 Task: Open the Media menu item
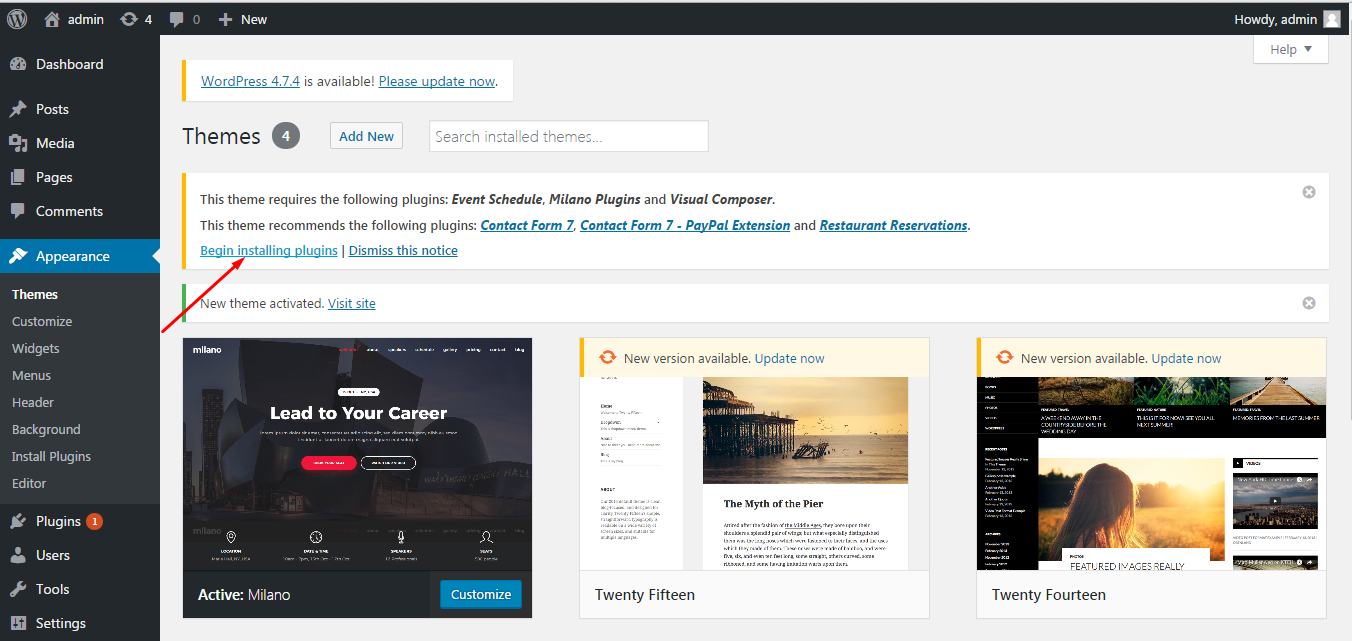(x=80, y=143)
